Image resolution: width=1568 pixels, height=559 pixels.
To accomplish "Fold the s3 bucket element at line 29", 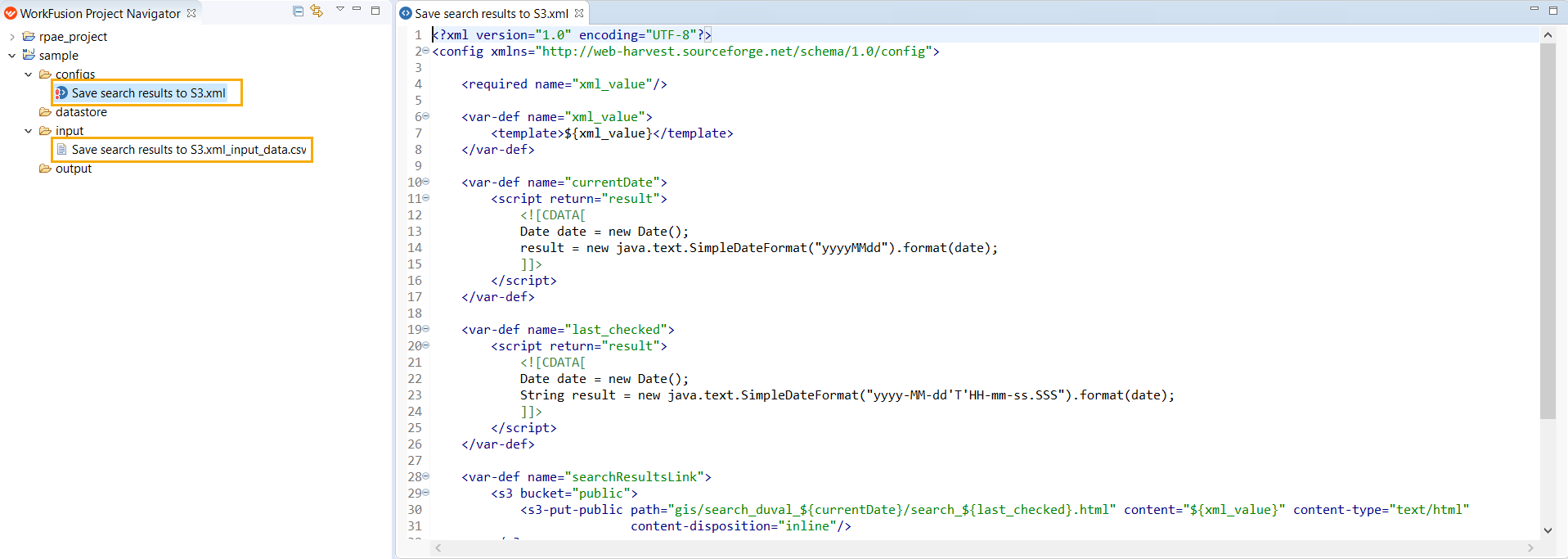I will click(425, 493).
